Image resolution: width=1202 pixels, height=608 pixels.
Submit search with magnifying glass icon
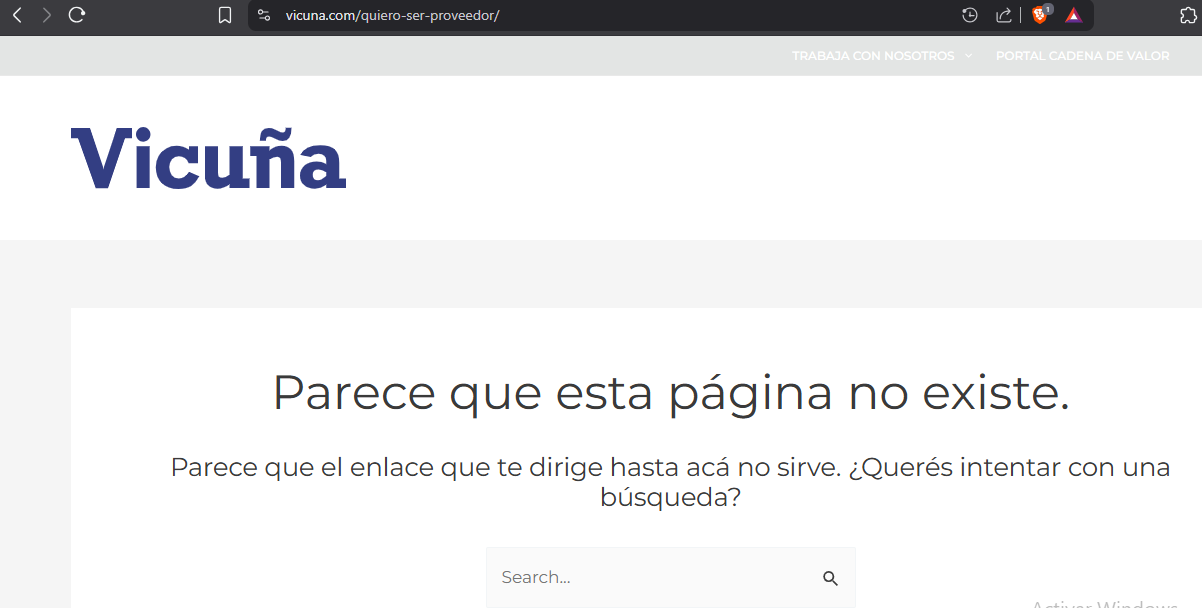pos(830,578)
